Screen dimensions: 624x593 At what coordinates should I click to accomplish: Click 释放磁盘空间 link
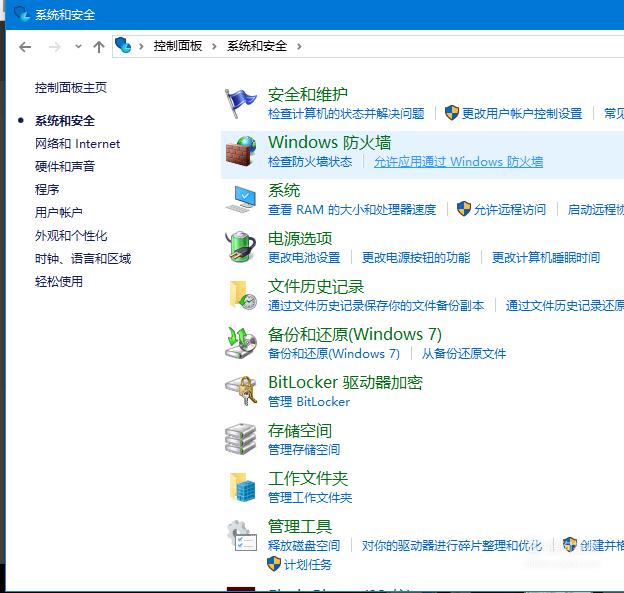coord(304,545)
